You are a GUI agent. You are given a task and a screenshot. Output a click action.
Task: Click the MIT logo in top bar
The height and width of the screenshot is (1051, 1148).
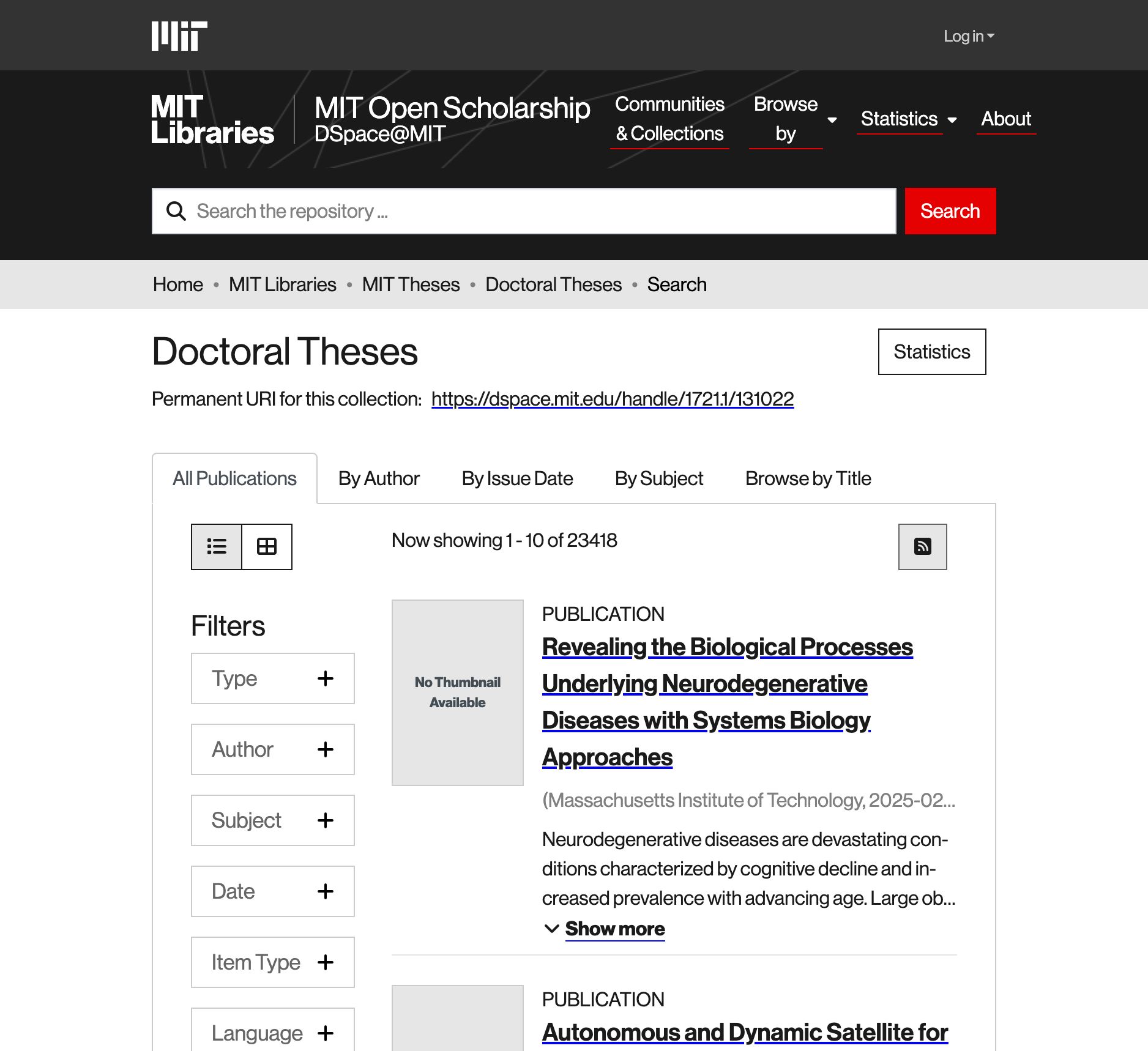179,36
